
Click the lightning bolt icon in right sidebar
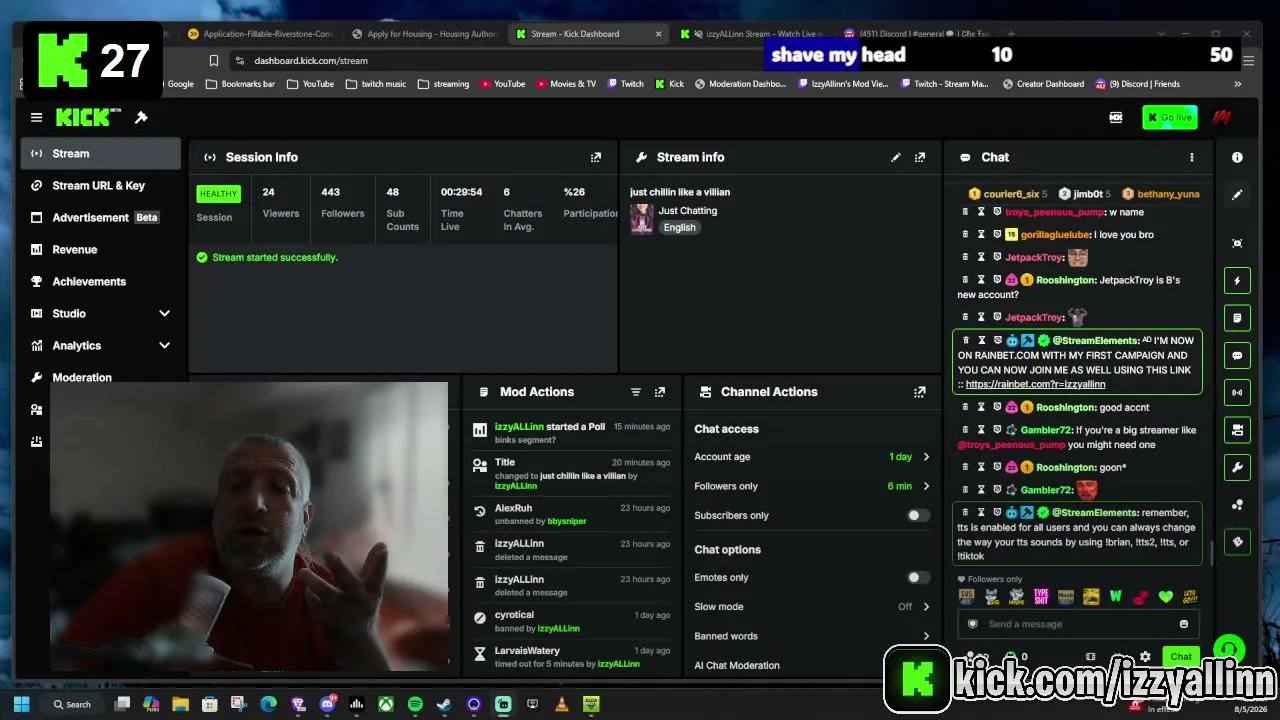click(x=1237, y=281)
